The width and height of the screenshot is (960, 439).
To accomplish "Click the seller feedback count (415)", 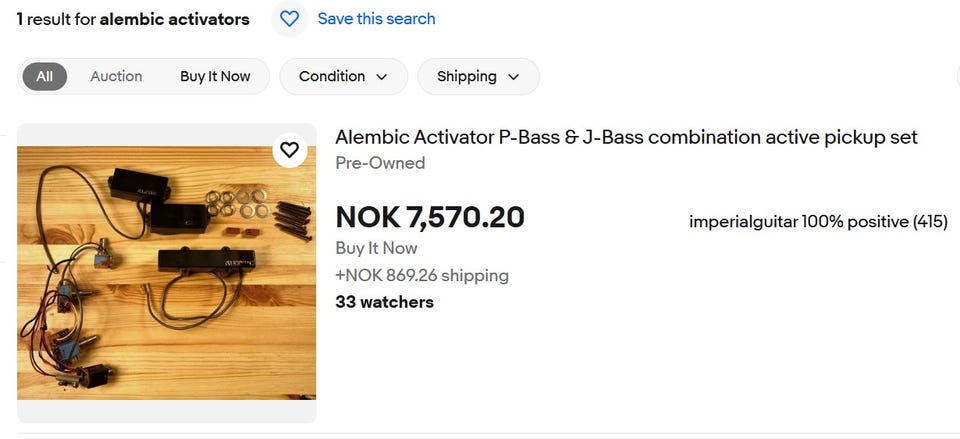I will (x=930, y=221).
